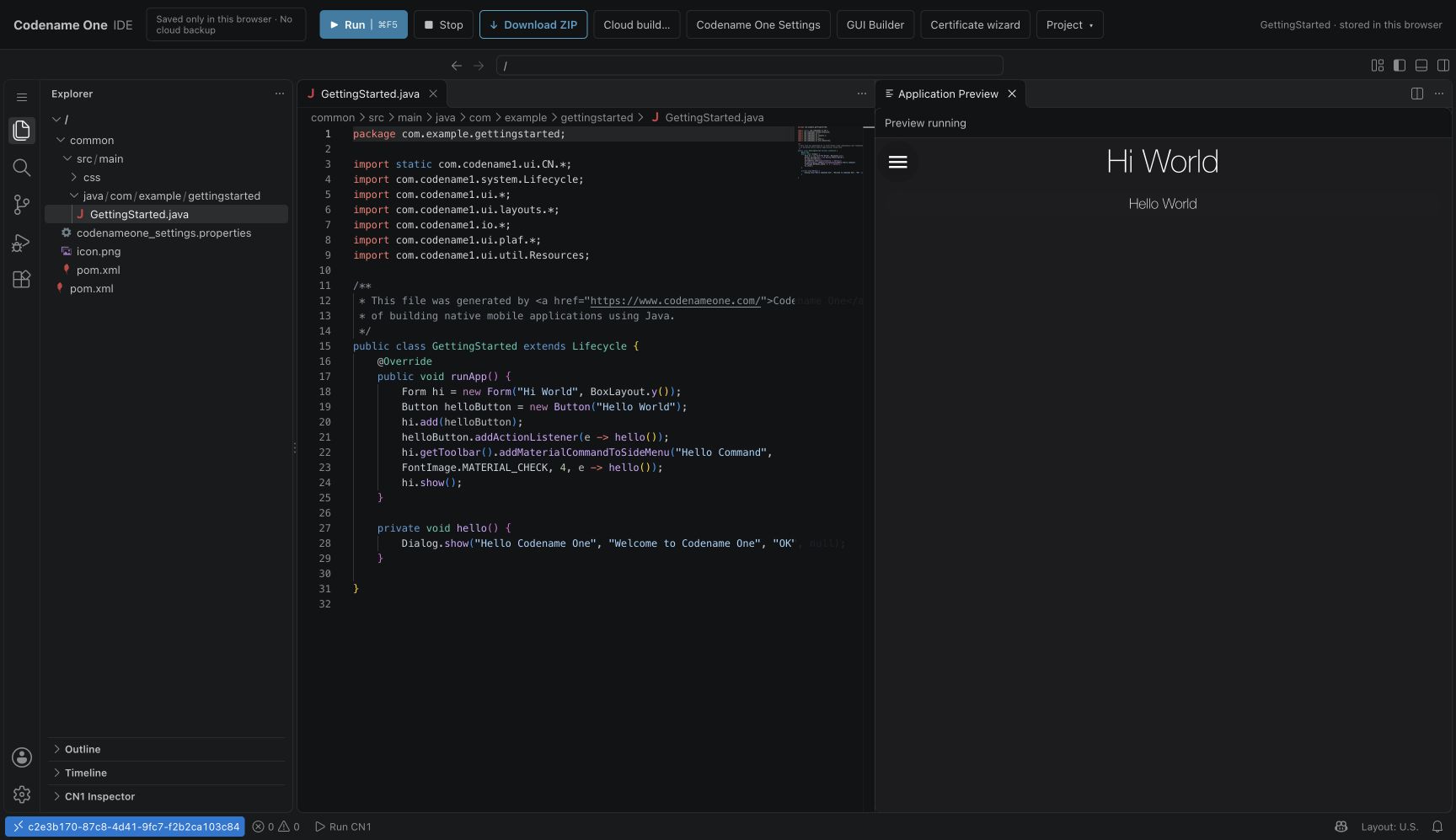Image resolution: width=1456 pixels, height=840 pixels.
Task: Open the Search view in activity bar
Action: [22, 168]
